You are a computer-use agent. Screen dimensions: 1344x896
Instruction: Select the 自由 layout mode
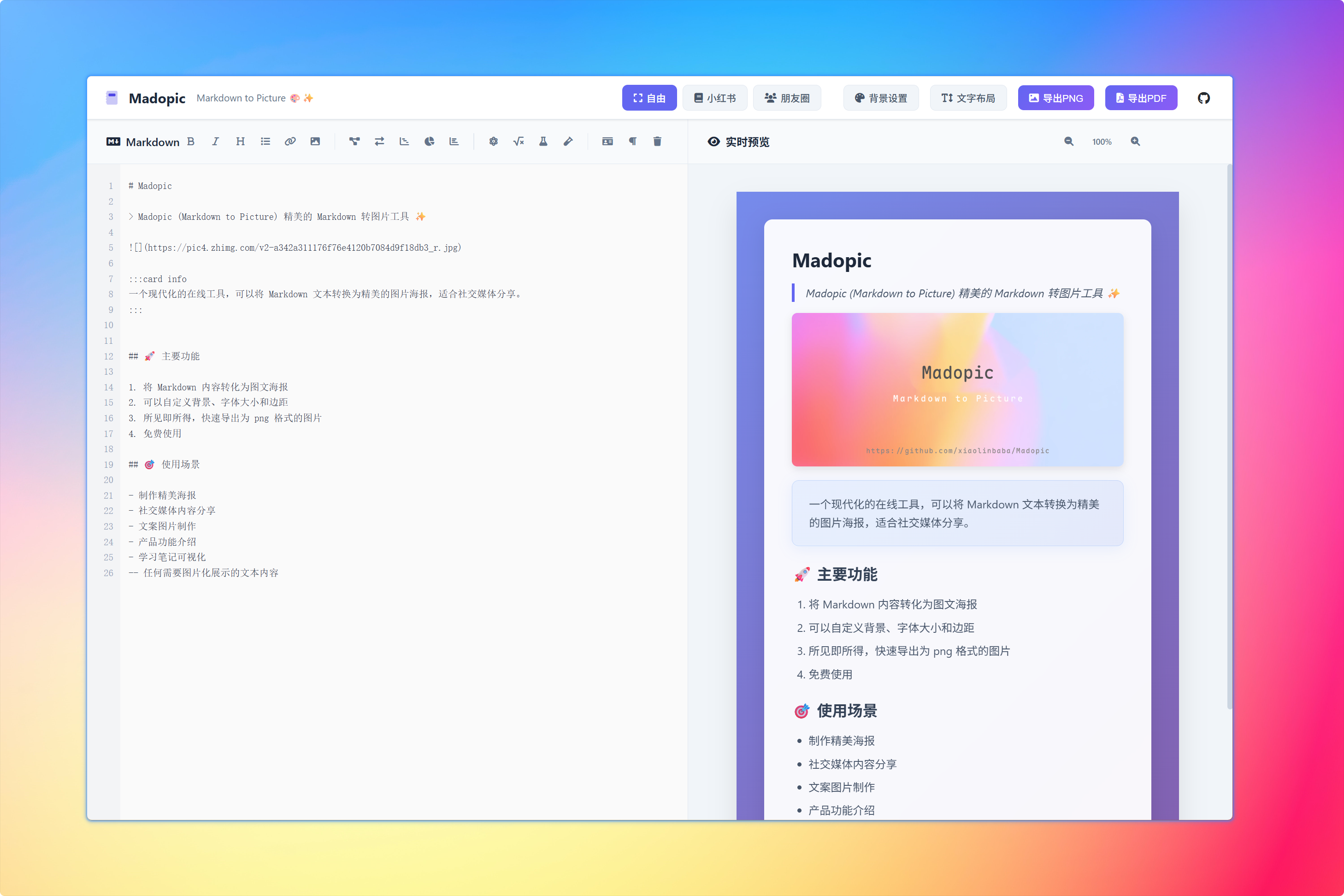tap(649, 98)
